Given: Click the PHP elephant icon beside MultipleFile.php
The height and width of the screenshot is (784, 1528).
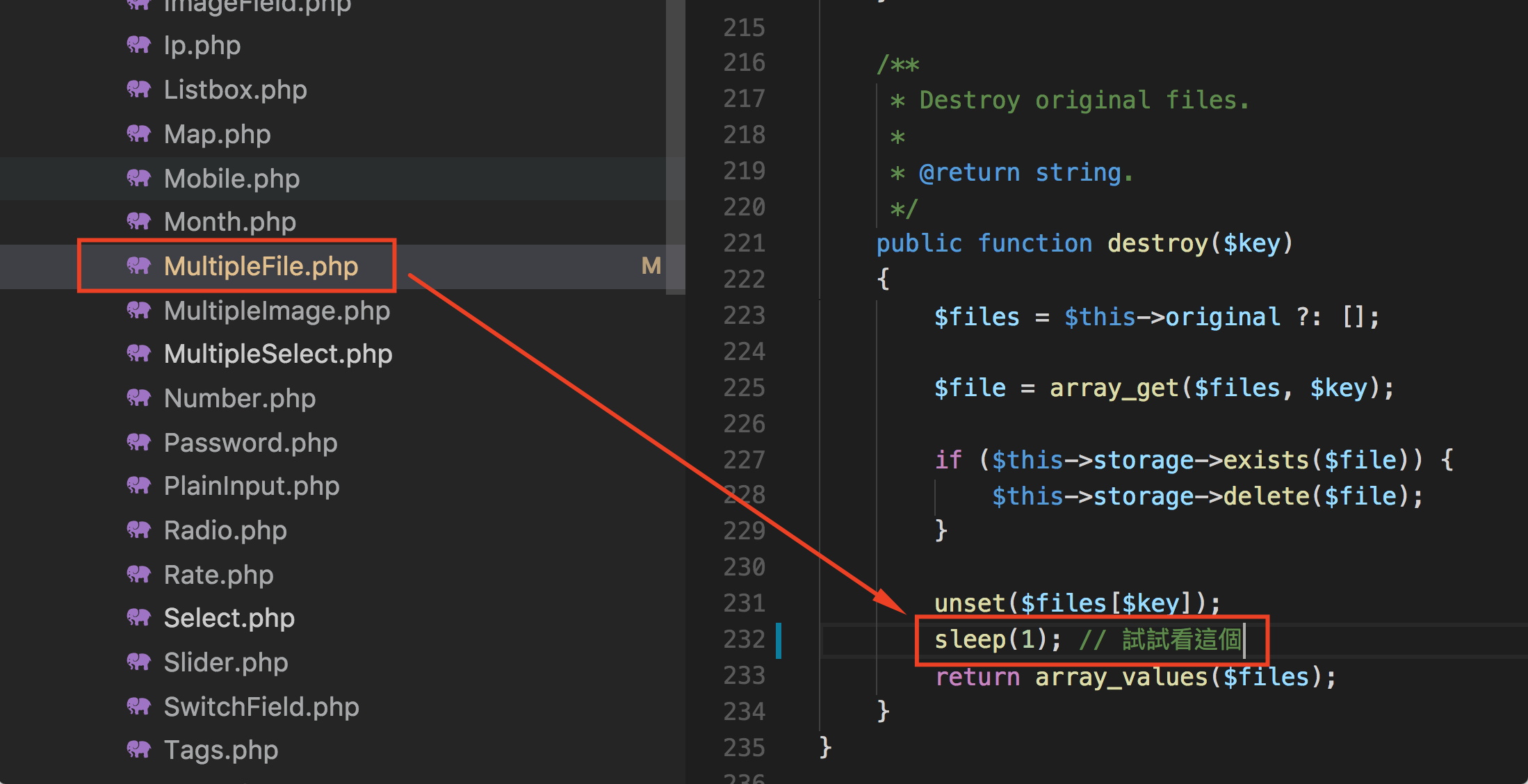Looking at the screenshot, I should (x=139, y=266).
